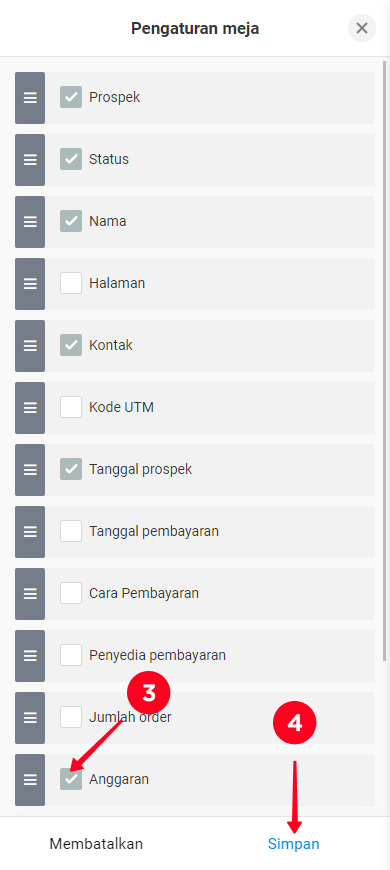Select the reorder handle for Nama row

click(30, 222)
